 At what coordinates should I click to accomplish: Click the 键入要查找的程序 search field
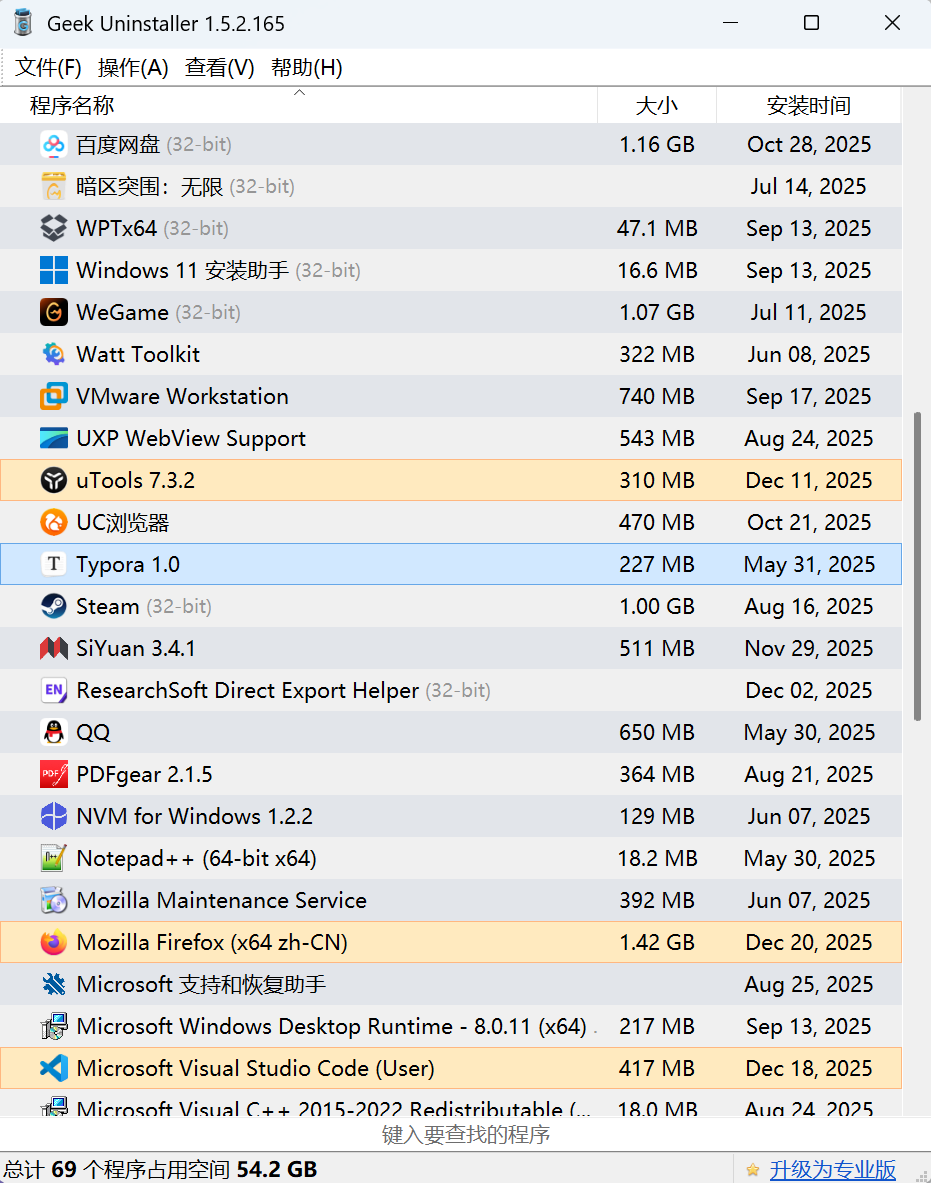pyautogui.click(x=466, y=1134)
